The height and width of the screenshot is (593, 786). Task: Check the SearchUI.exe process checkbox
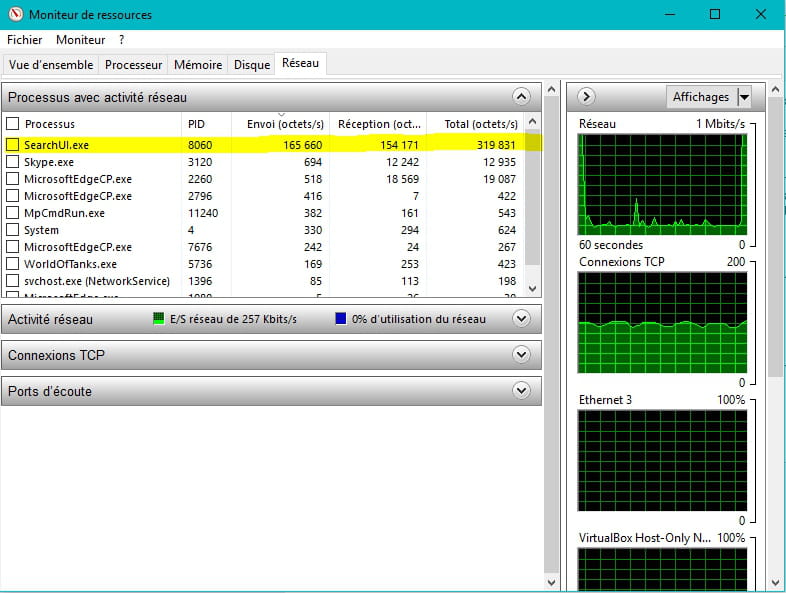coord(13,144)
